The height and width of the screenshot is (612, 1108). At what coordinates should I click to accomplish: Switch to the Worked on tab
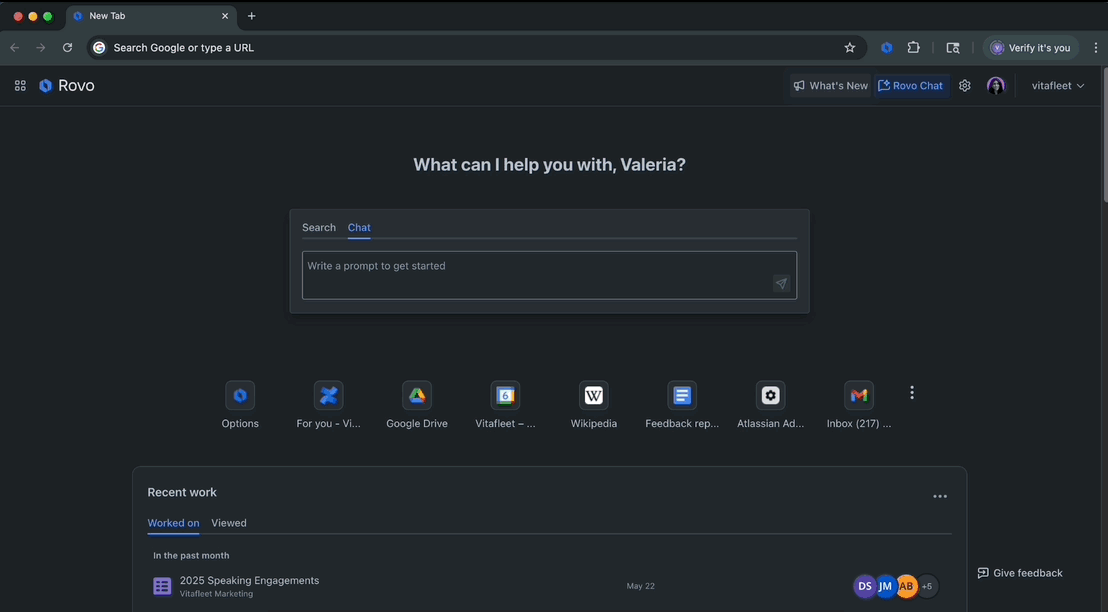point(173,523)
